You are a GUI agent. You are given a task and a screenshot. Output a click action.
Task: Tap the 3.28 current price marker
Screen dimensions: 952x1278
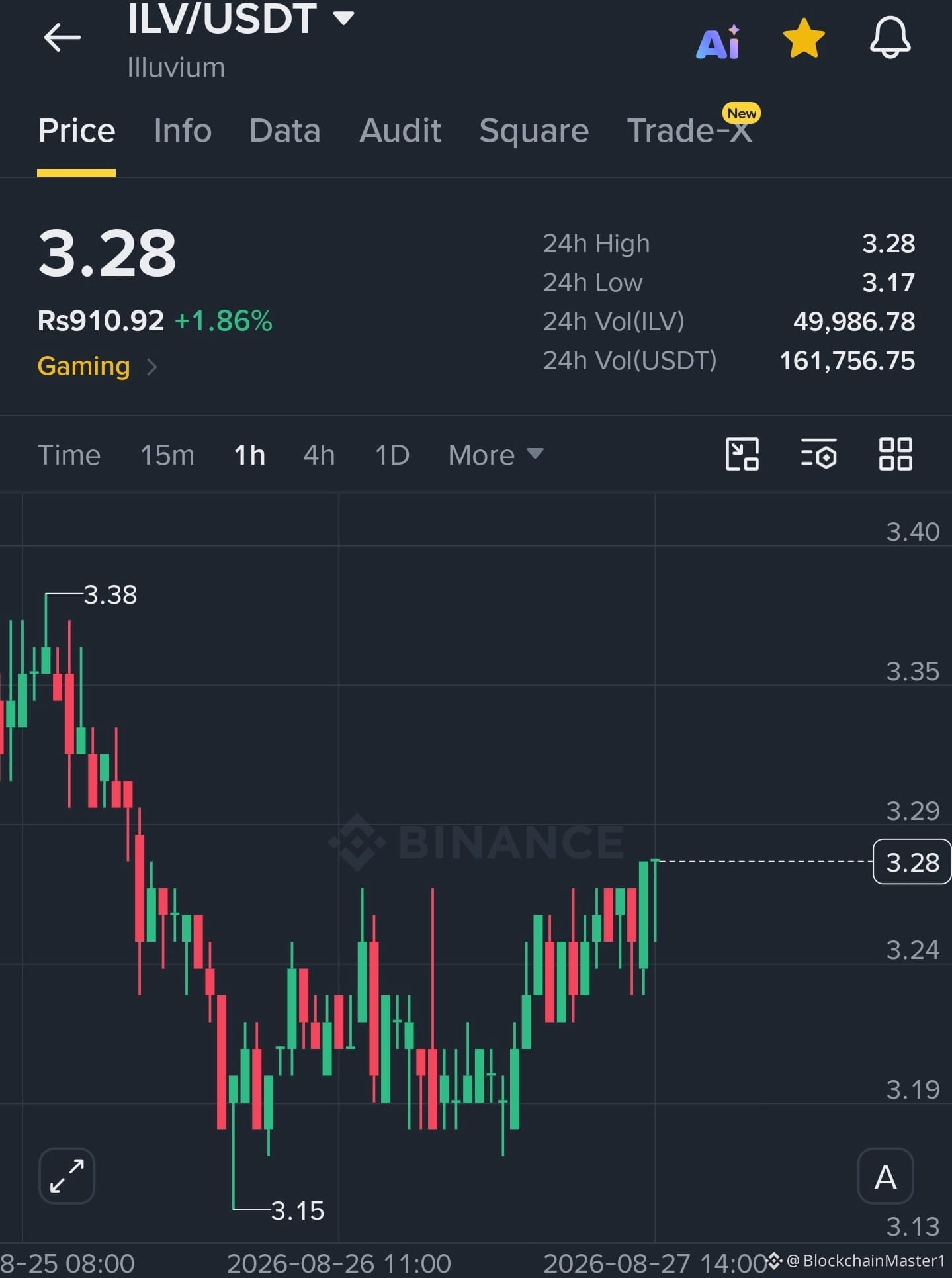click(x=912, y=862)
